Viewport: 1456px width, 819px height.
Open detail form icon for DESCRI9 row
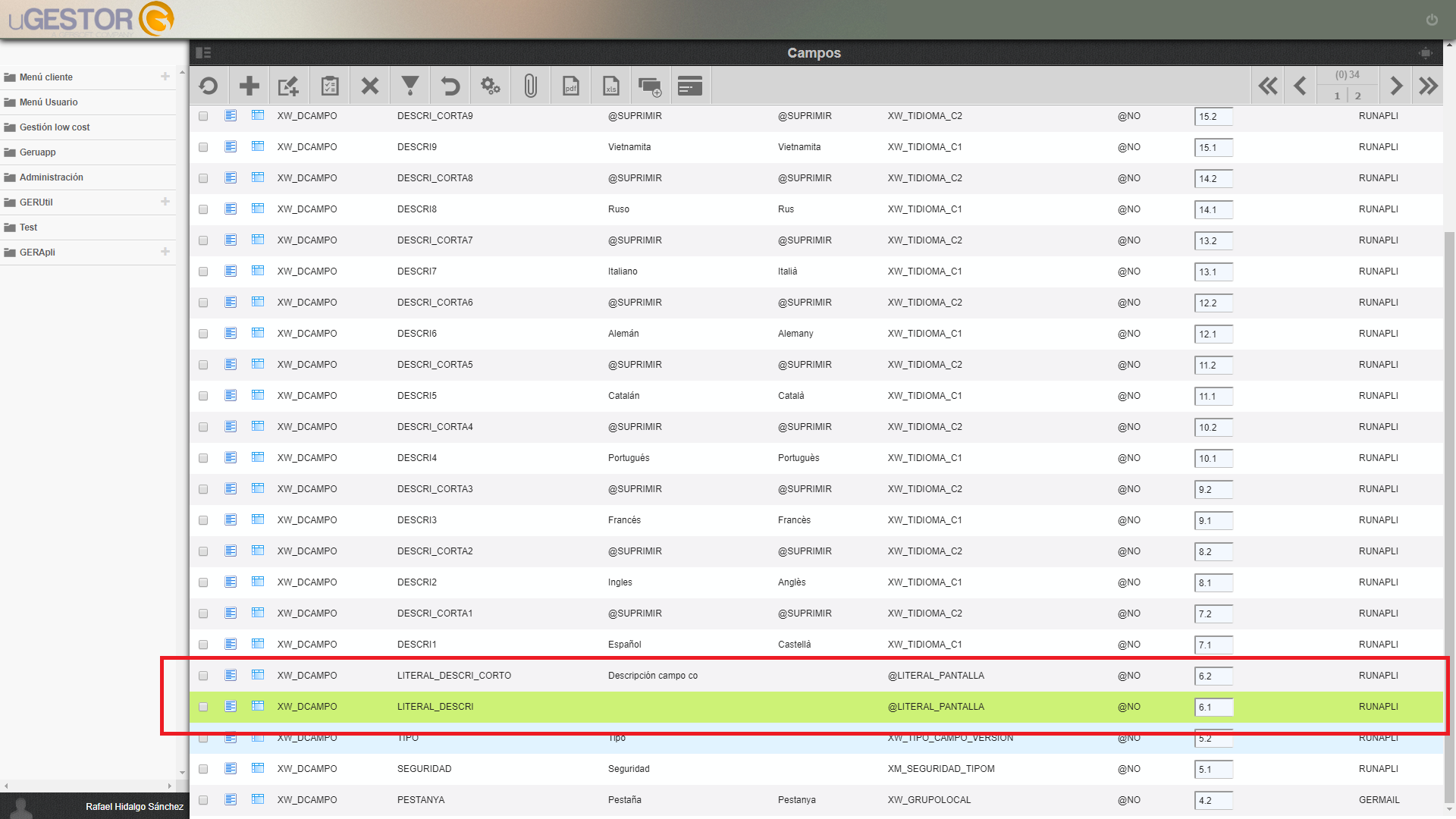click(x=231, y=146)
